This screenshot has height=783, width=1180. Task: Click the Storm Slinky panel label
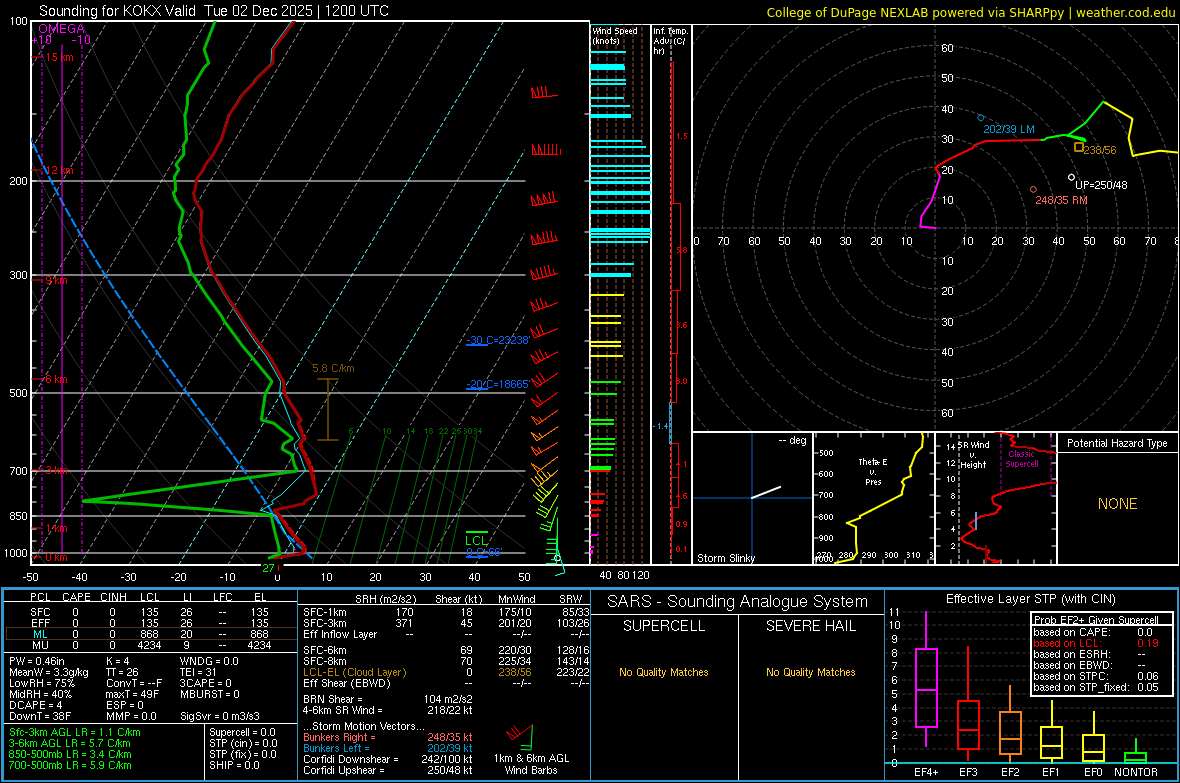725,558
